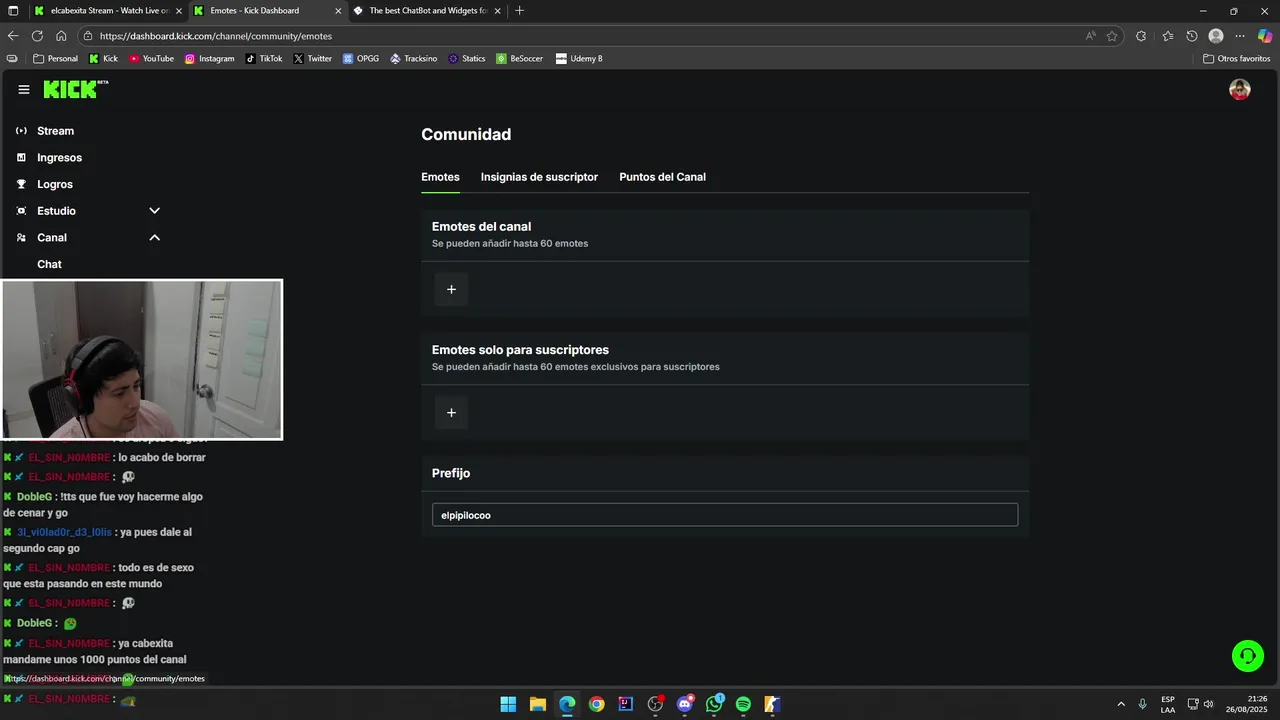Image resolution: width=1280 pixels, height=720 pixels.
Task: Open the favorites list icon
Action: point(1167,36)
